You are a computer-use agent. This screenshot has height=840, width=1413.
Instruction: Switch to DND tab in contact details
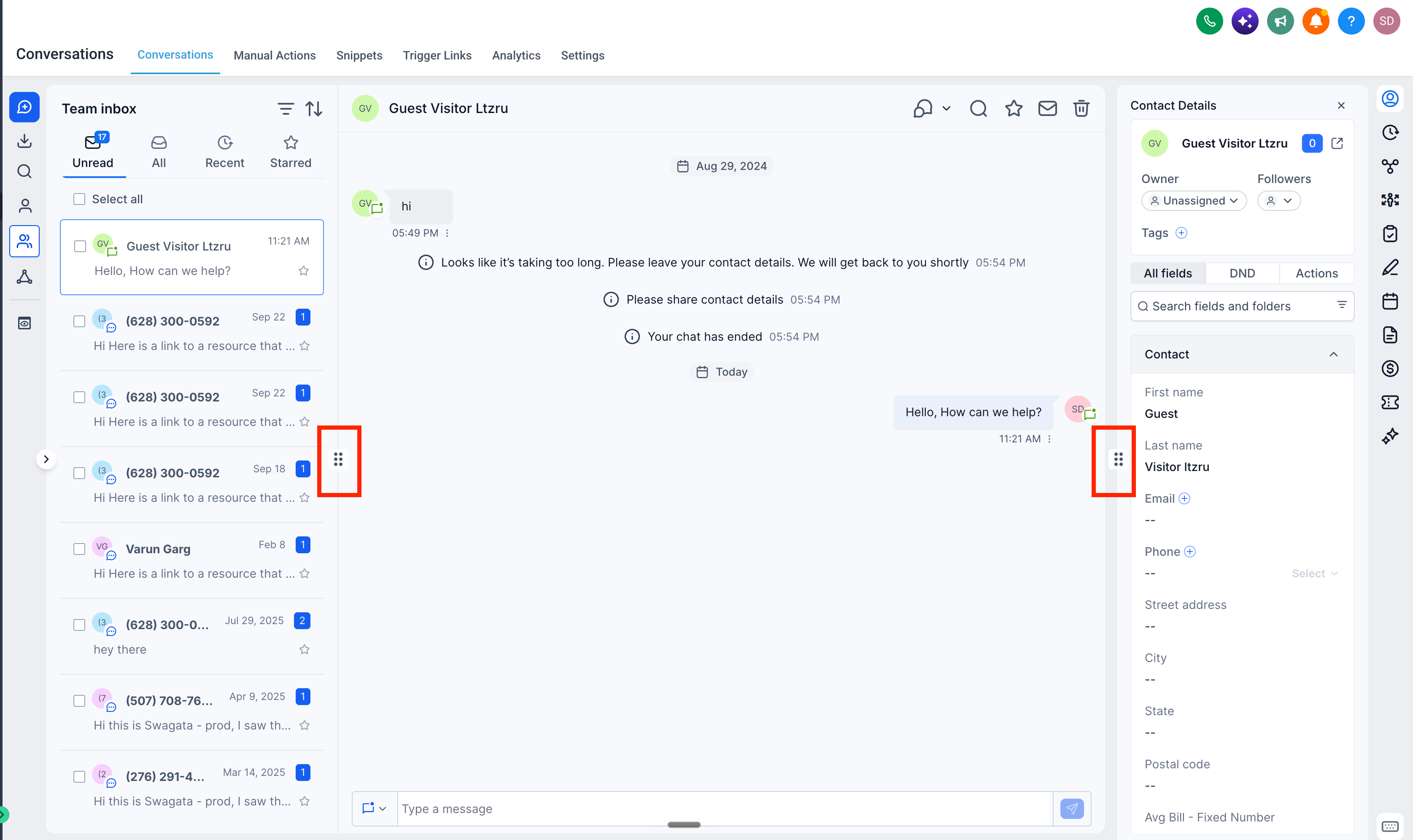[1242, 273]
